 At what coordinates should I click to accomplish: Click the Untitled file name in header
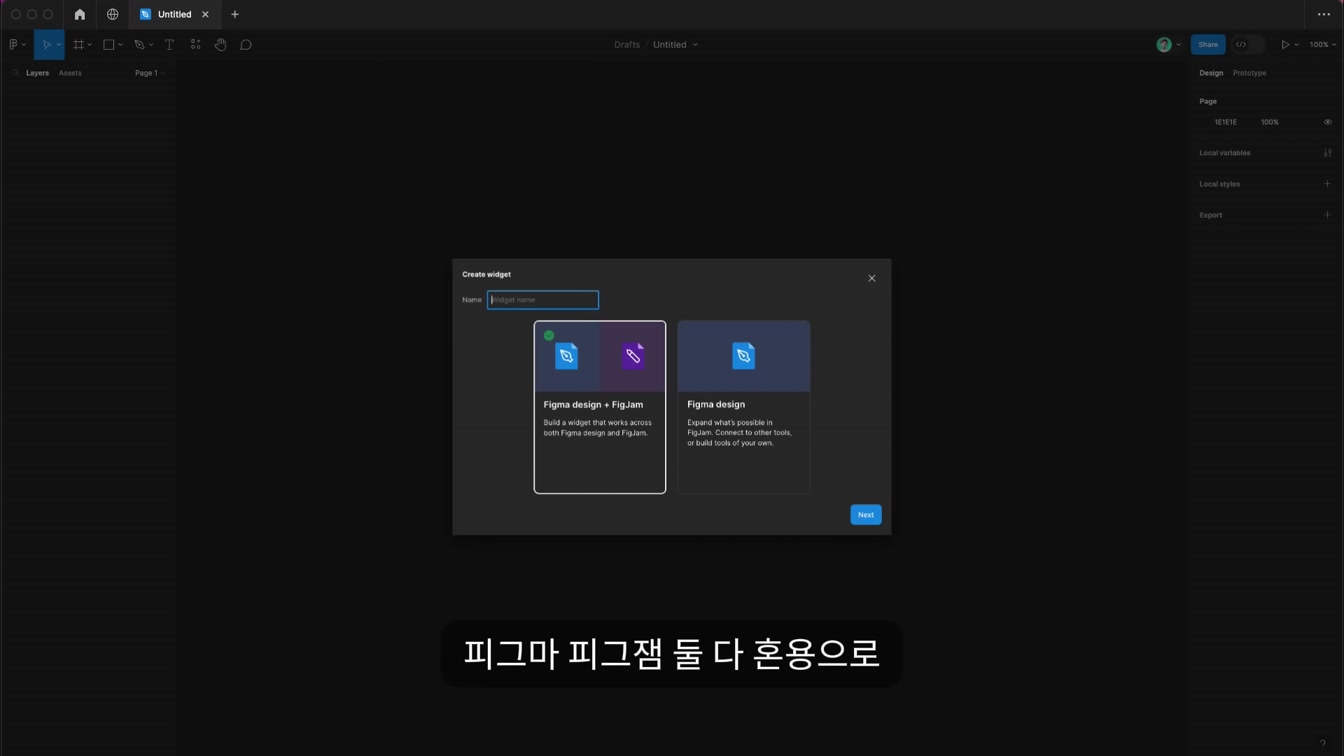tap(670, 45)
